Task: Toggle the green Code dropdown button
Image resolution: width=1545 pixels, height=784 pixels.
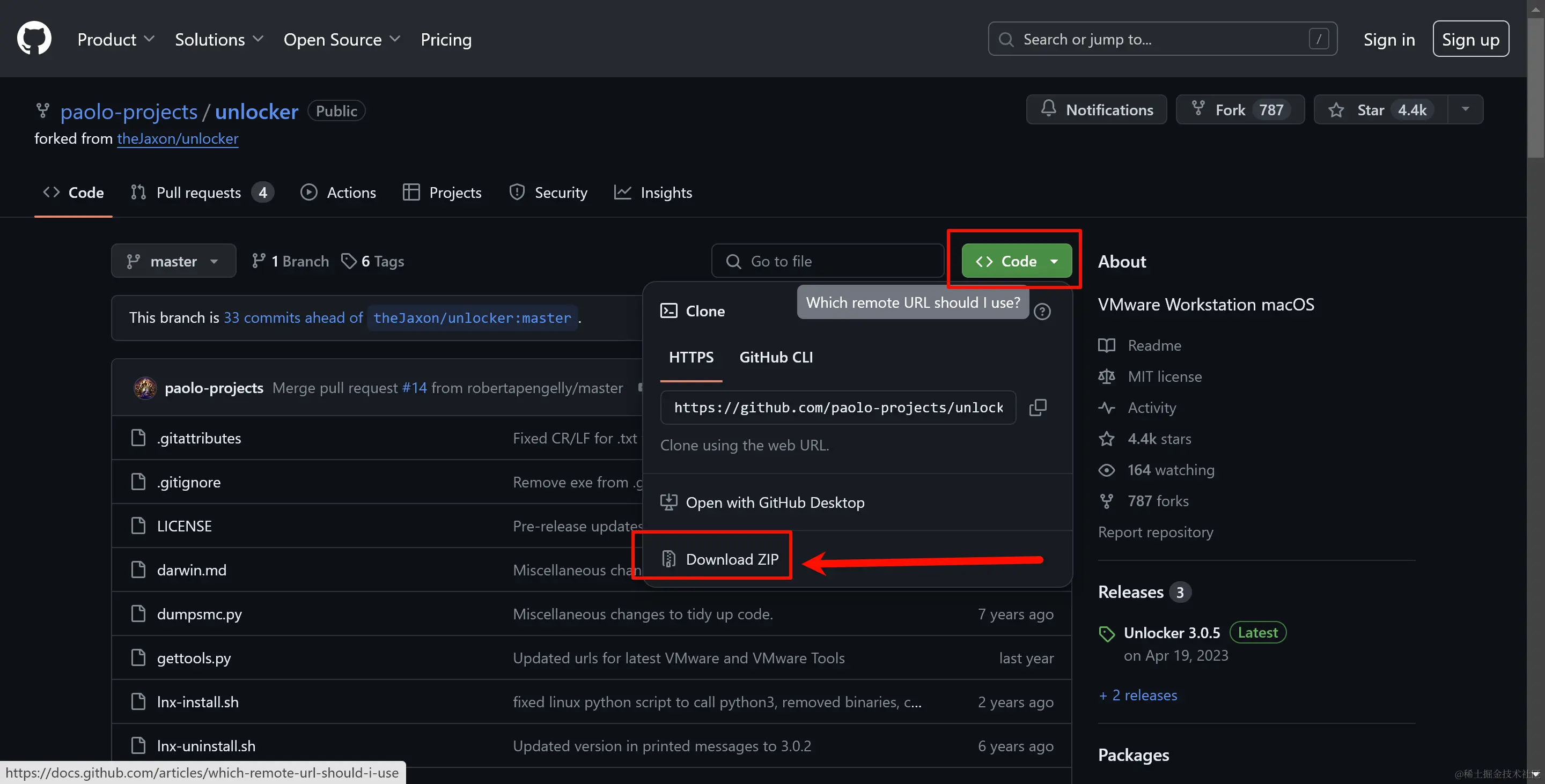Action: tap(1017, 261)
